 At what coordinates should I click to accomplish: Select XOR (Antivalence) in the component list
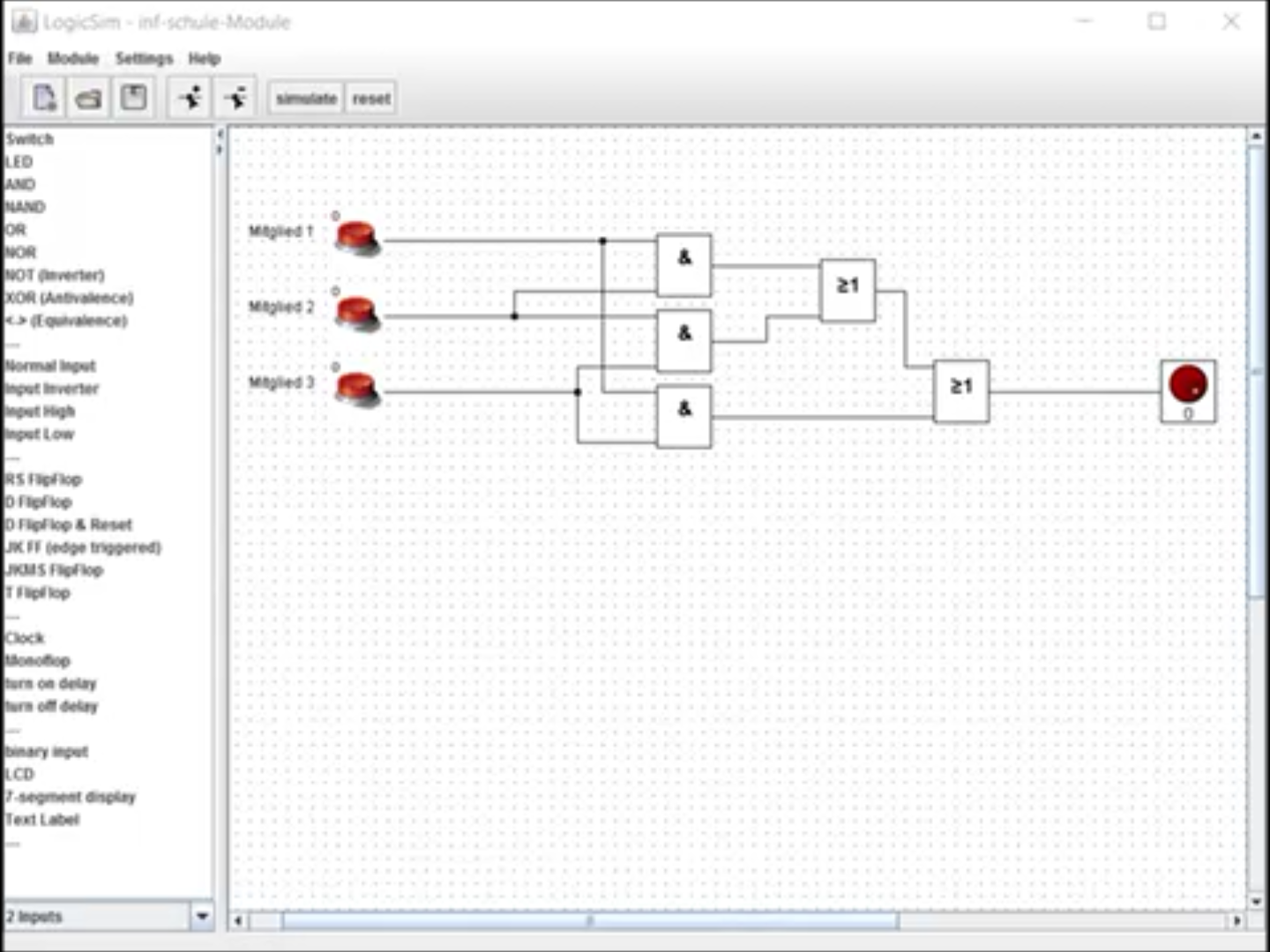[69, 298]
